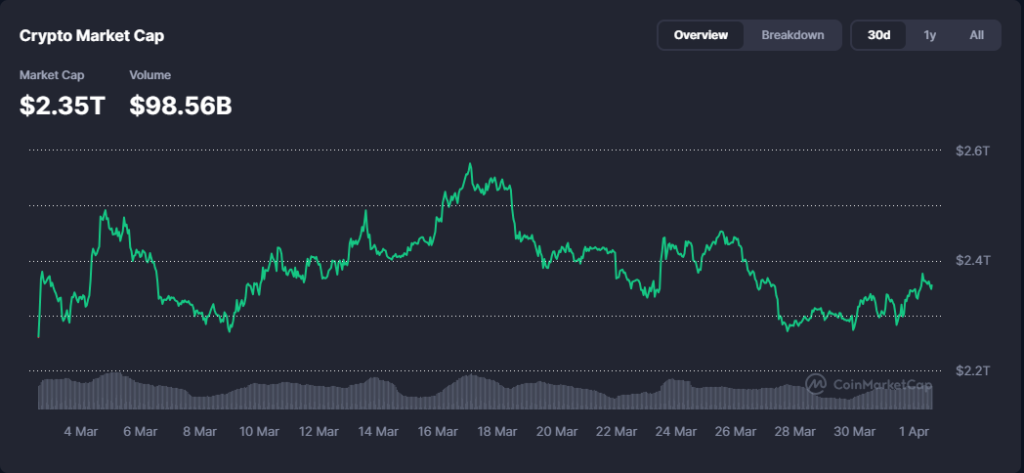Open the Breakdown tab

(793, 35)
